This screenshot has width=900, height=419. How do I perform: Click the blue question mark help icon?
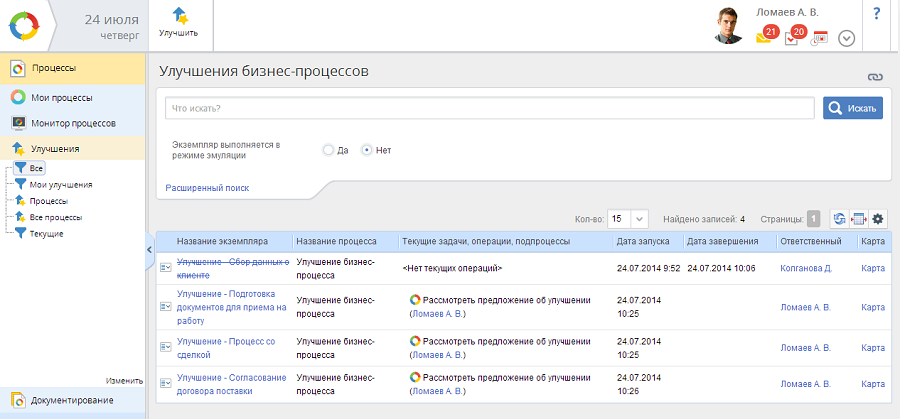(877, 14)
